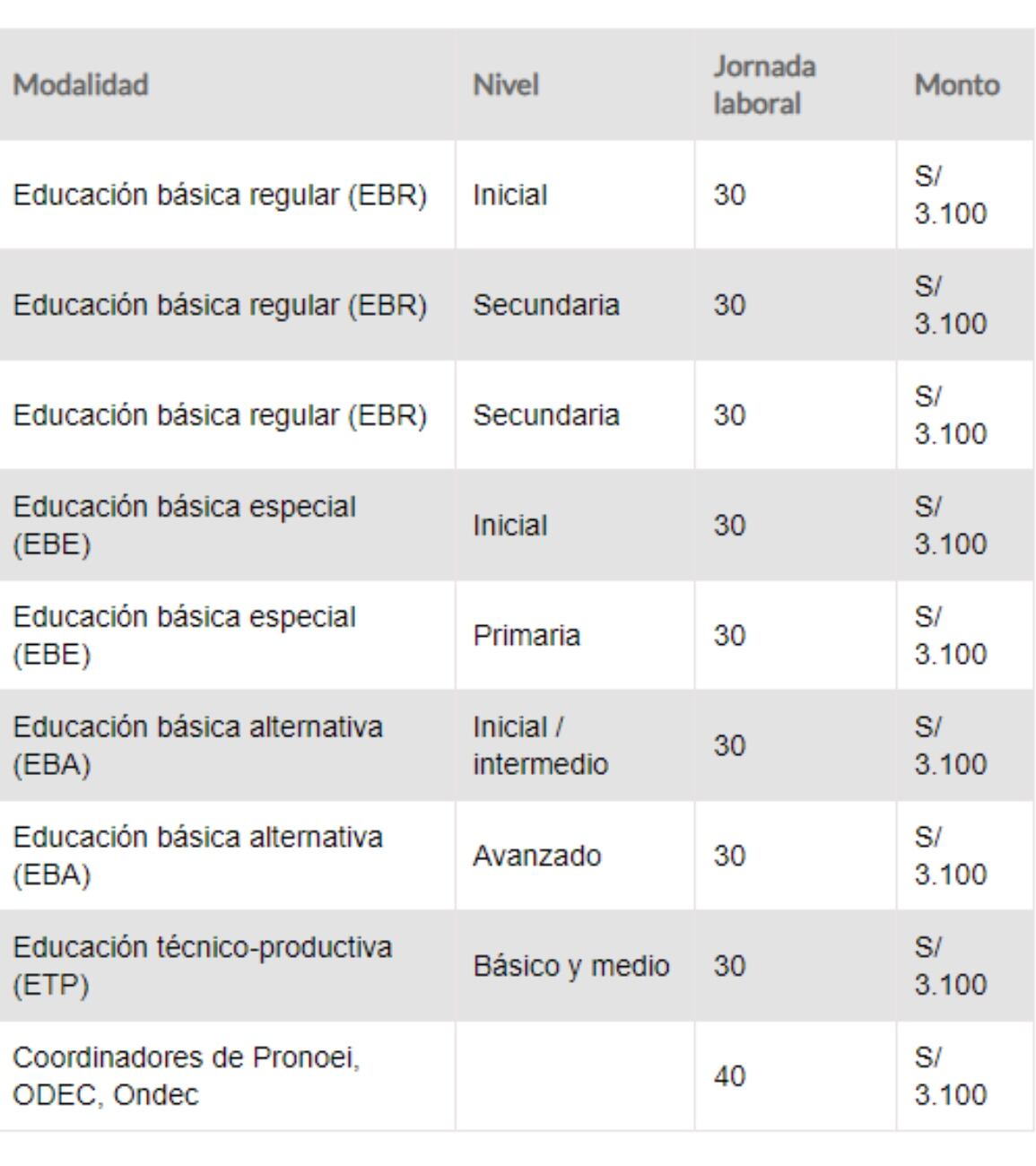Click the 30 hours cell in the Primaria row

[x=730, y=635]
